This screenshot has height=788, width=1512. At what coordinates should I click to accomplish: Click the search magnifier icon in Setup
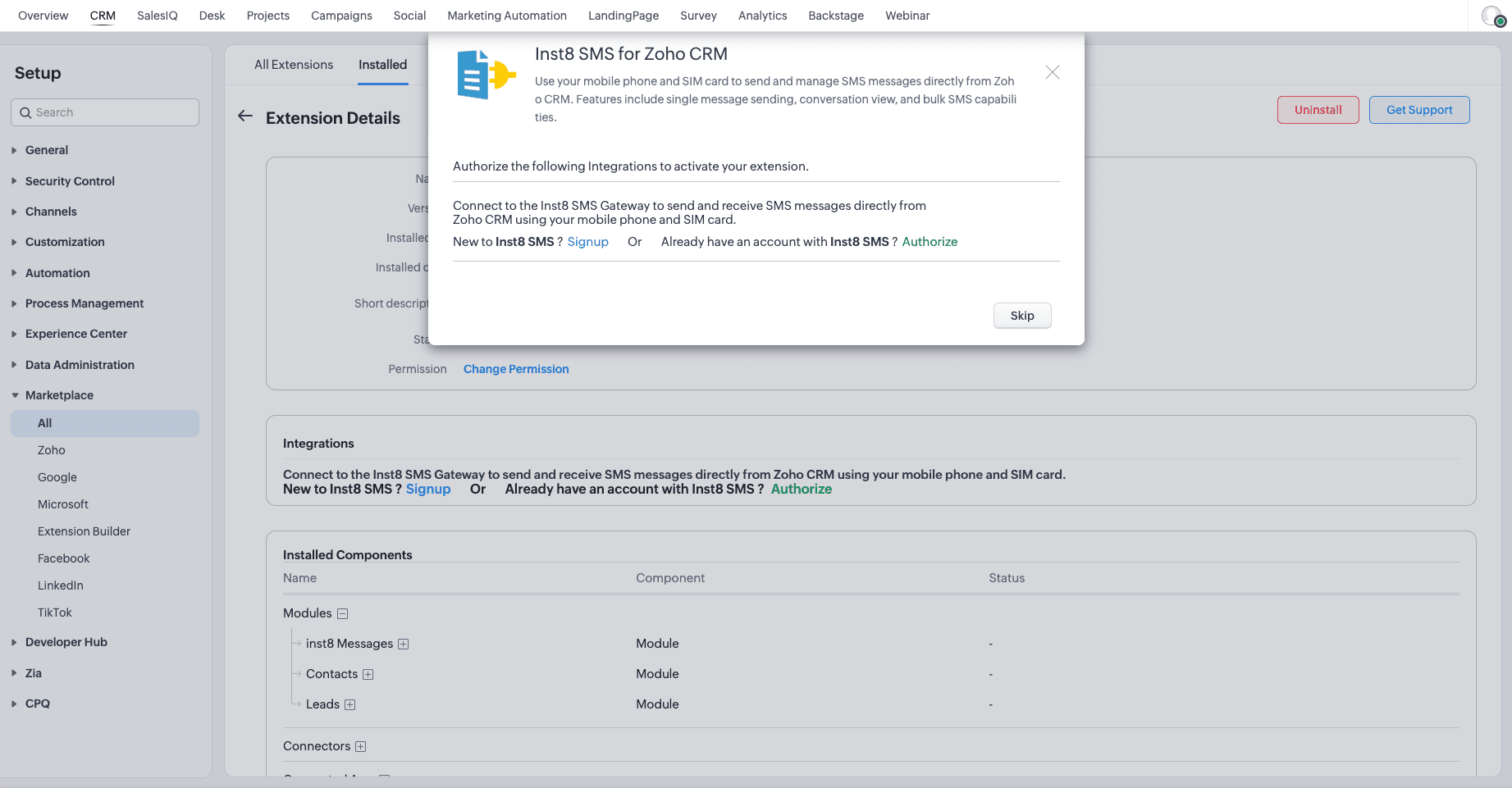[x=25, y=112]
